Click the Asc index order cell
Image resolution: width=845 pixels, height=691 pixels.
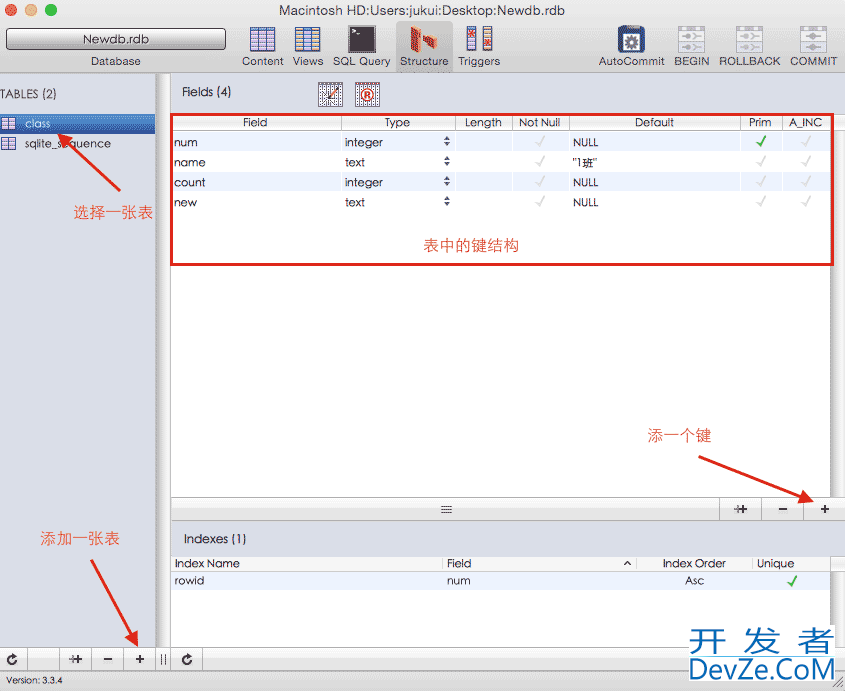tap(694, 581)
